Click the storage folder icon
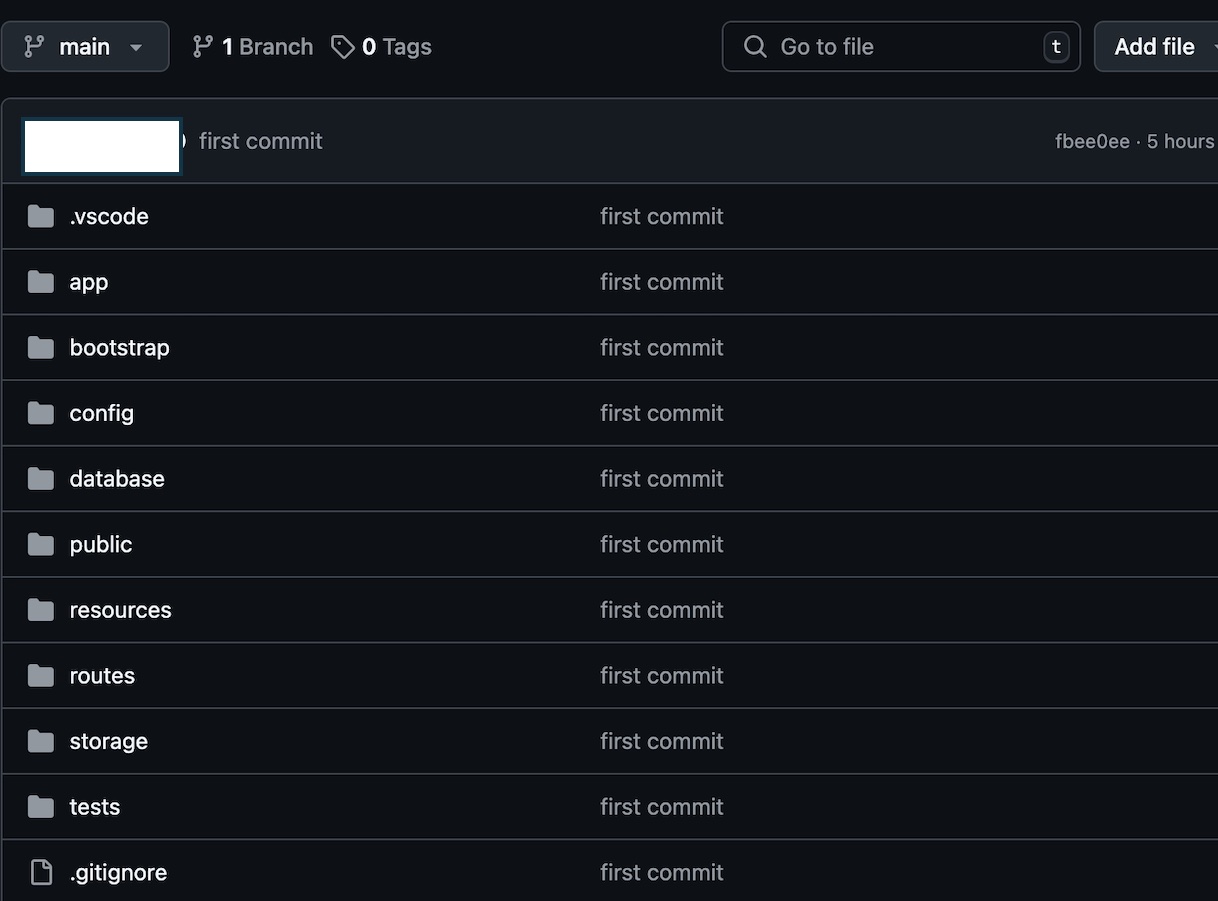The height and width of the screenshot is (901, 1218). [41, 741]
